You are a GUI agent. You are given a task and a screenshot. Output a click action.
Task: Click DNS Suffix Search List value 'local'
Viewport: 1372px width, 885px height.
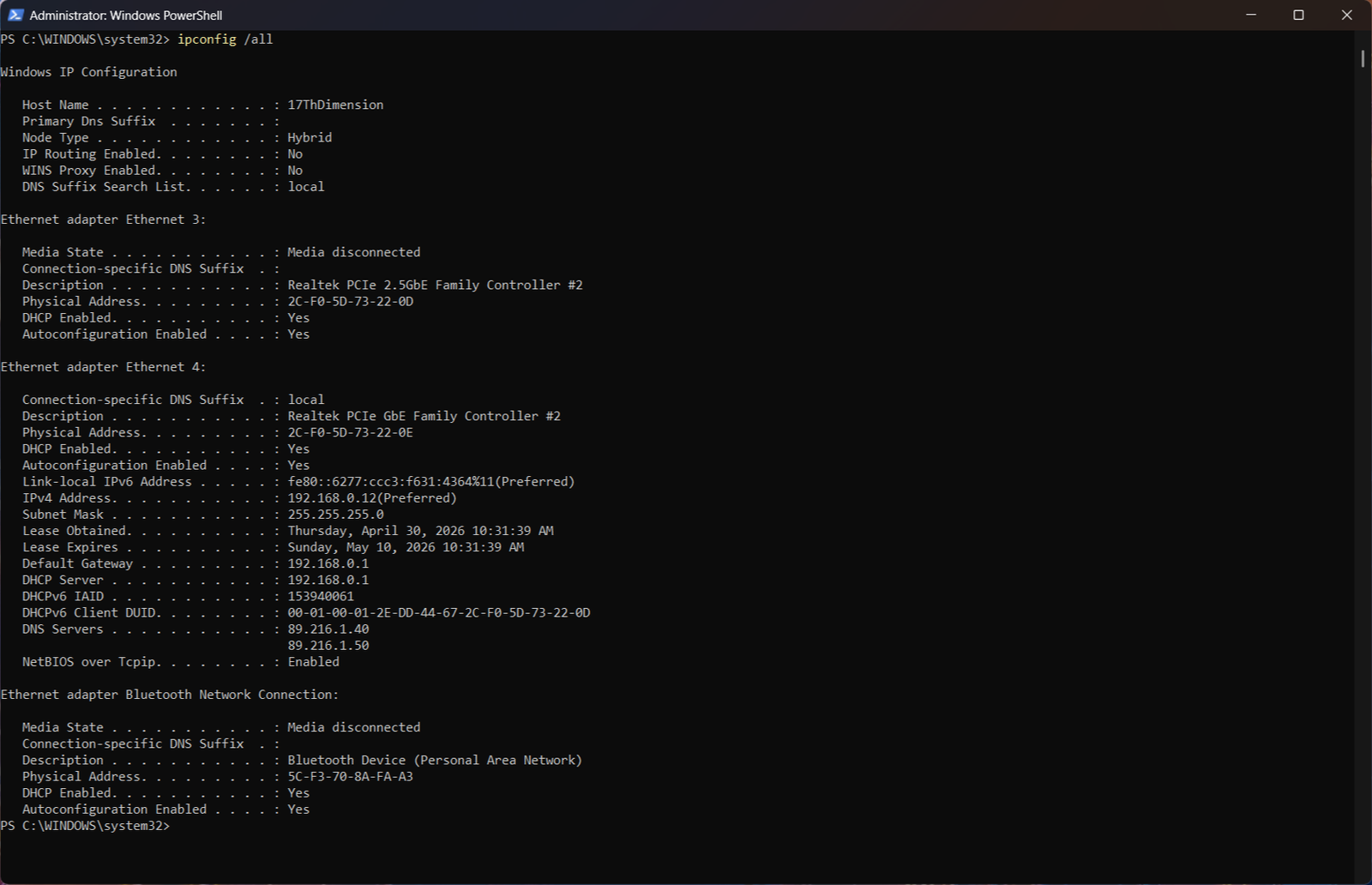tap(306, 187)
